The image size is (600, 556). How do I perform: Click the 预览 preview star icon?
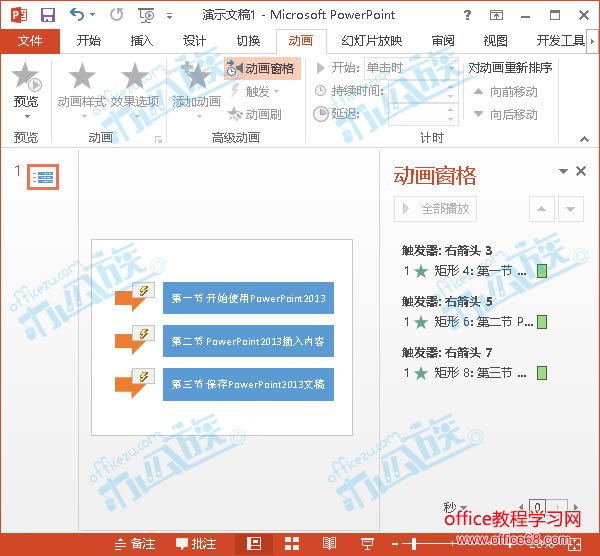coord(26,77)
